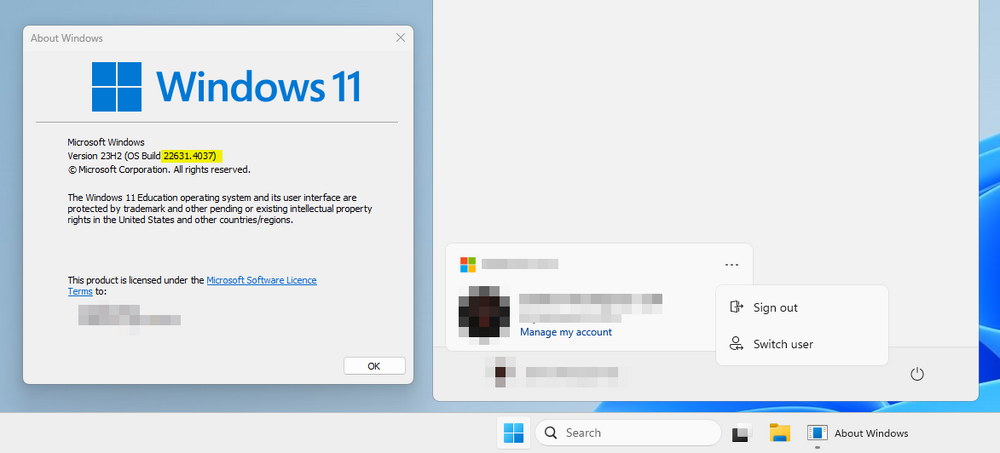Click the Windows 11 logo in dialog

226,87
